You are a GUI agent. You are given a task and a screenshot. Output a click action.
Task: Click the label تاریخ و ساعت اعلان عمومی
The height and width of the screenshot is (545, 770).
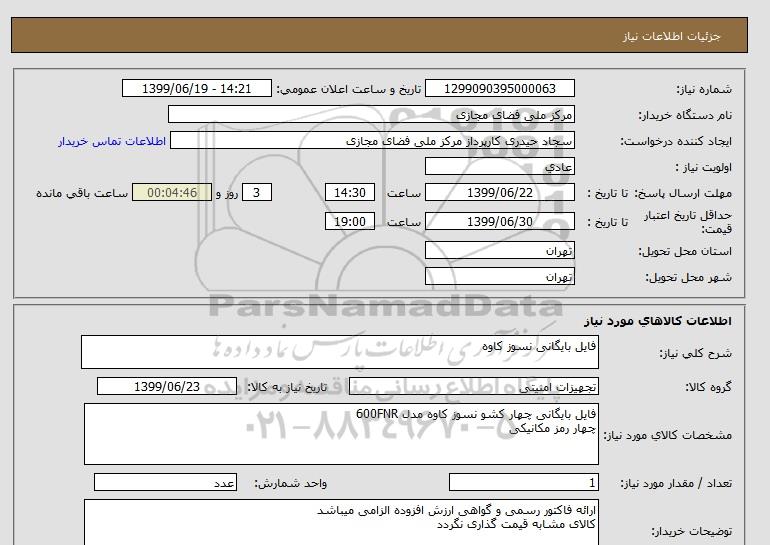349,89
